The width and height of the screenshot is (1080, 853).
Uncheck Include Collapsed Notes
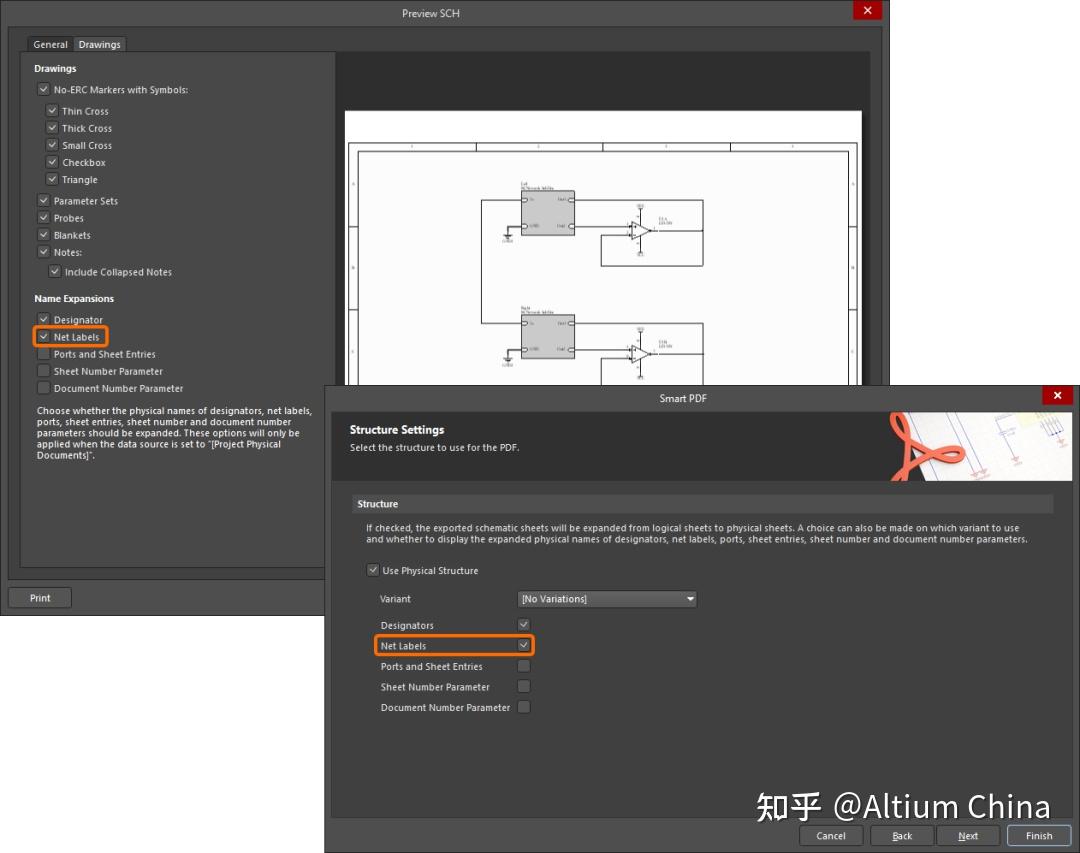[x=55, y=271]
